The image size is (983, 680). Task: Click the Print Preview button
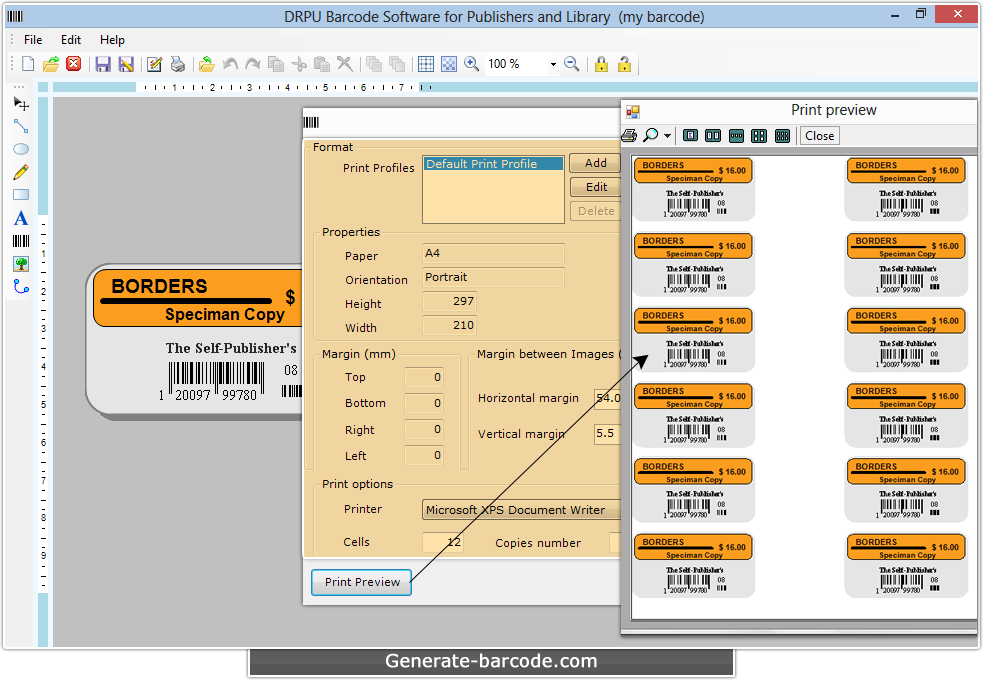[360, 582]
